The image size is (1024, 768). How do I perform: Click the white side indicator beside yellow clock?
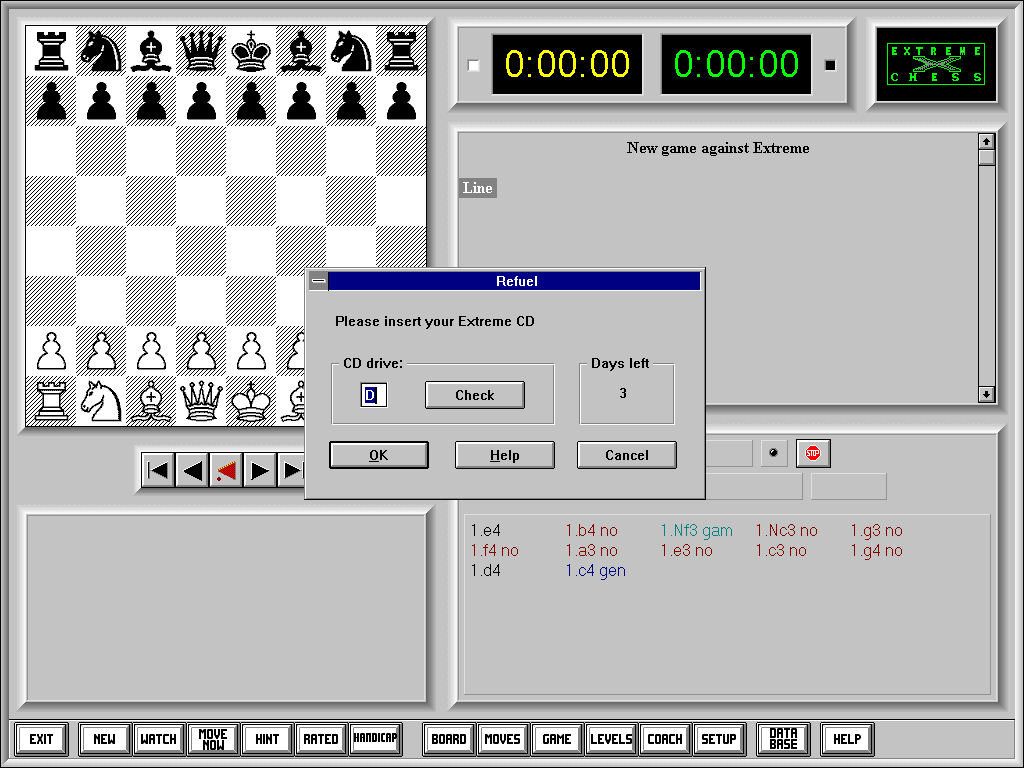(x=473, y=65)
